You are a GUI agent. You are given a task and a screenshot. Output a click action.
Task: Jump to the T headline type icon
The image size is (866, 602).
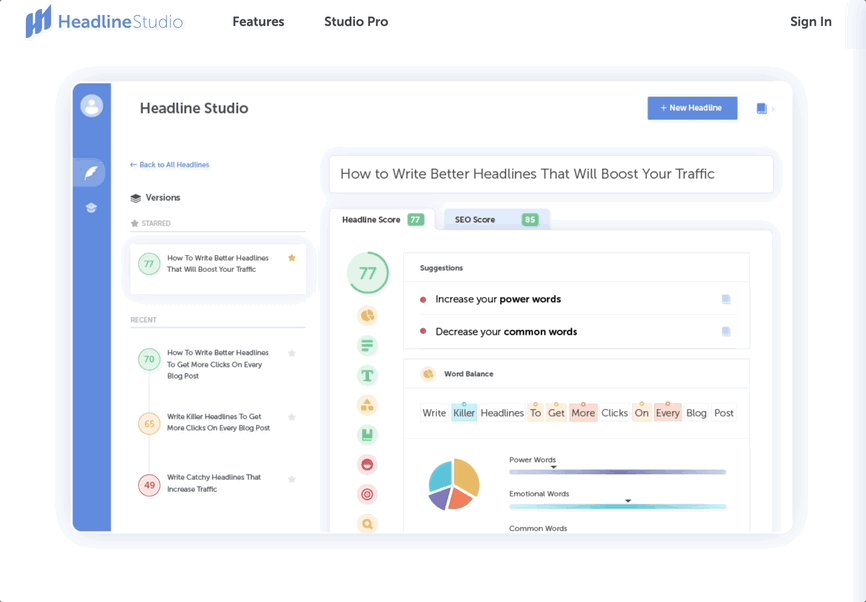[367, 376]
